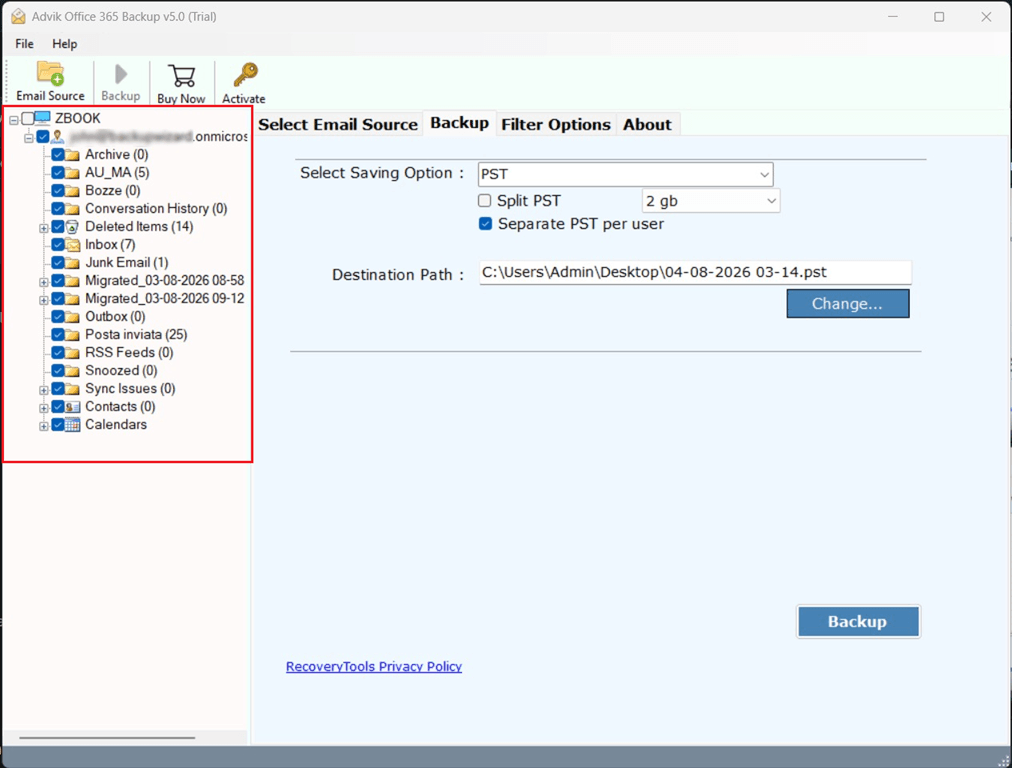Select Posta inviata (25) folder label

136,335
